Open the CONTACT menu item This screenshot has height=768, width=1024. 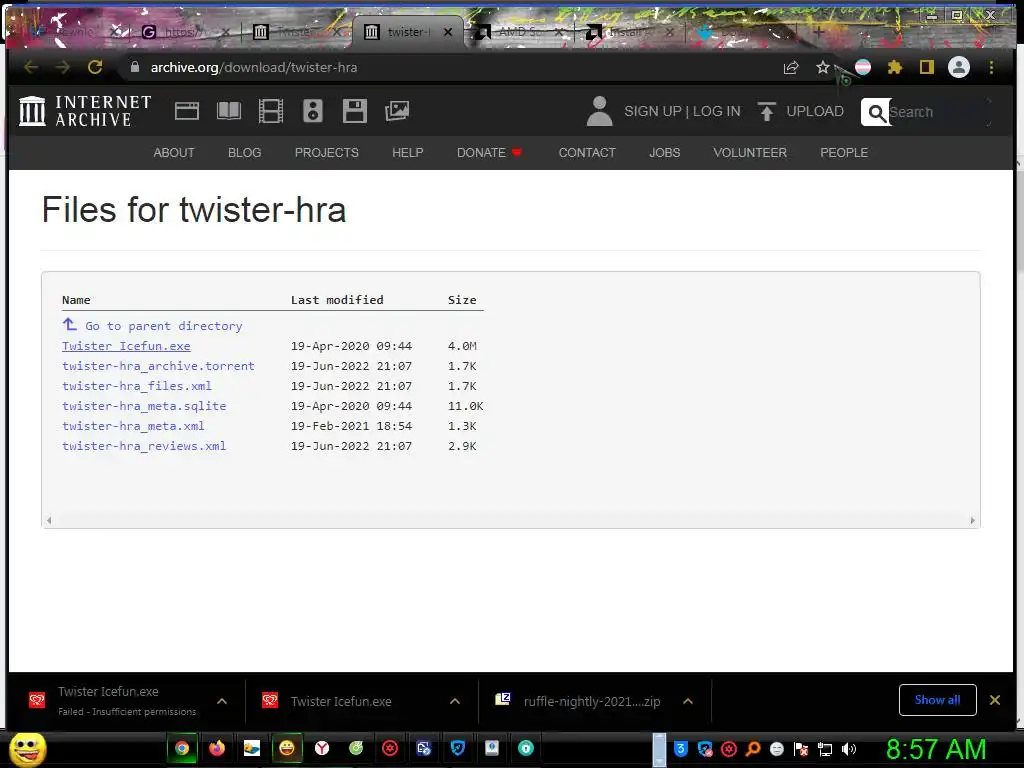click(587, 152)
